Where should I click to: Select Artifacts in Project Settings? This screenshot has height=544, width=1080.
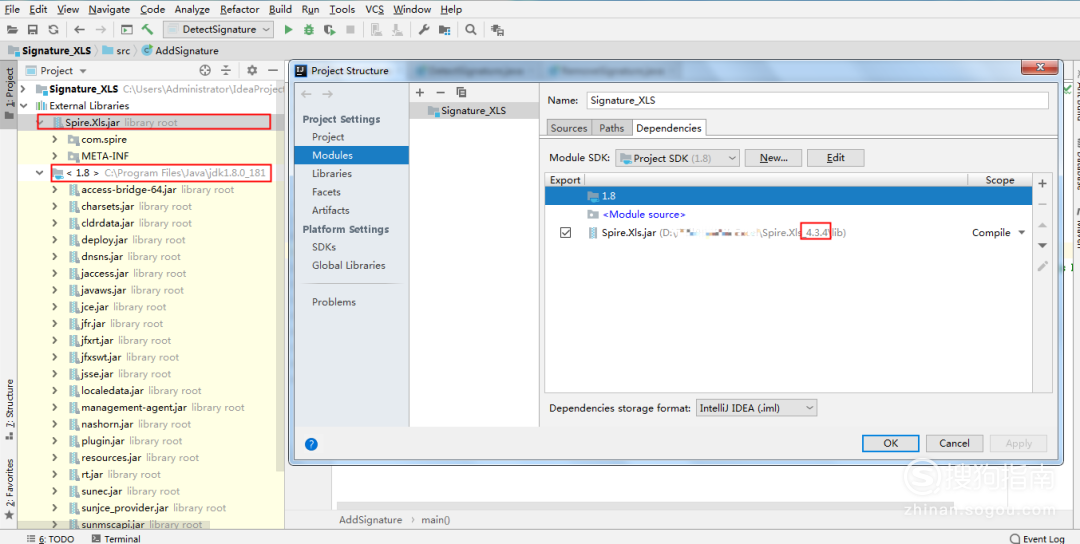331,210
